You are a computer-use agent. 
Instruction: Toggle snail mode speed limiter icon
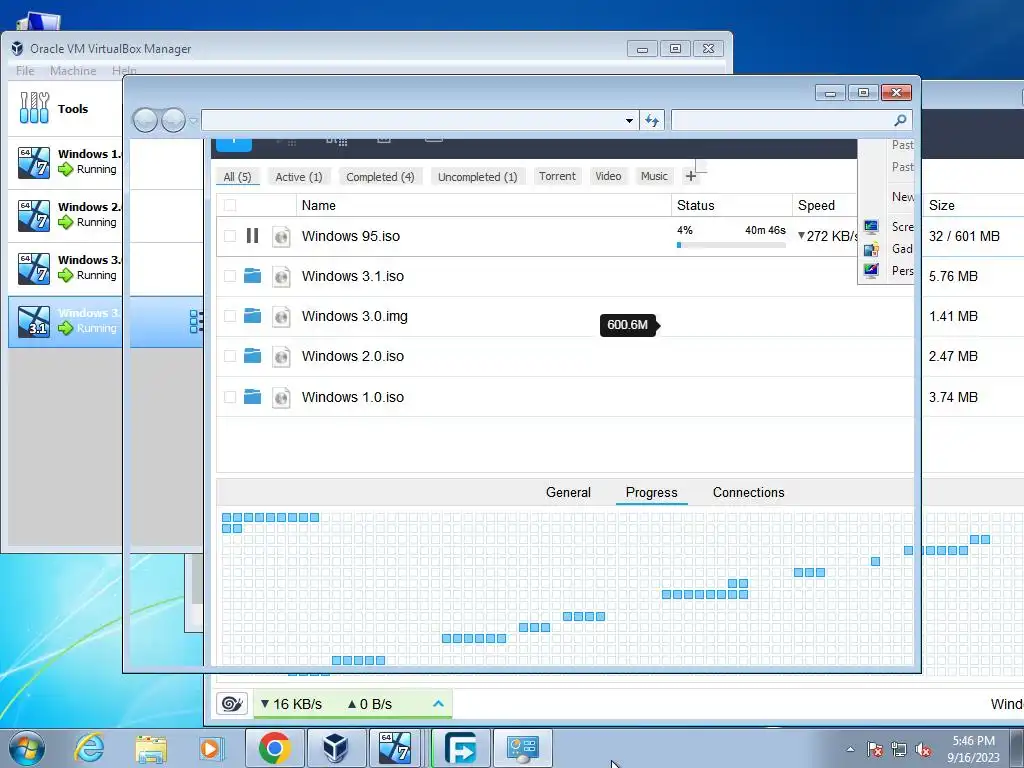click(232, 703)
